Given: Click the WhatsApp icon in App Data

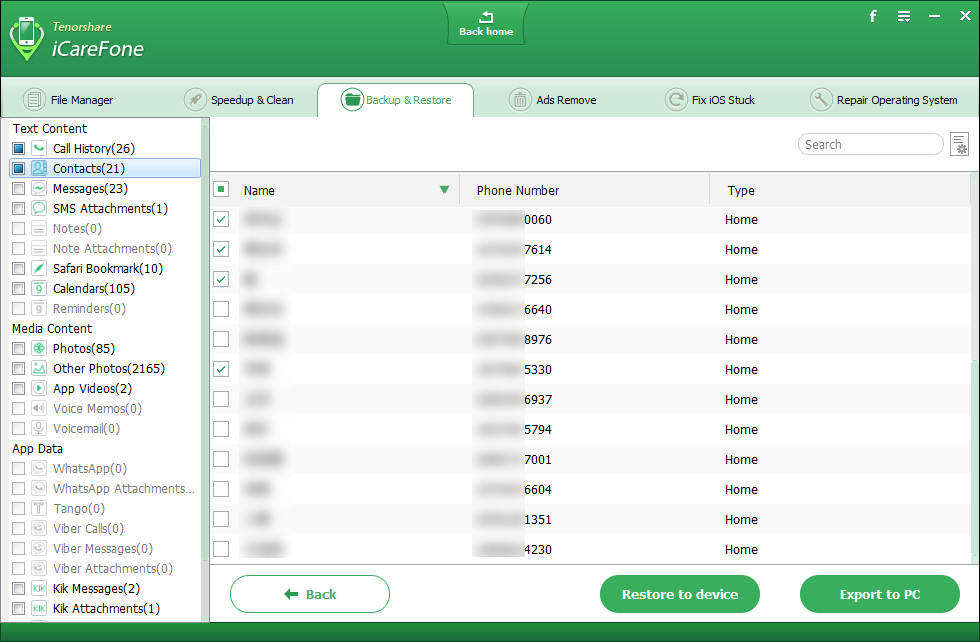Looking at the screenshot, I should (x=39, y=468).
